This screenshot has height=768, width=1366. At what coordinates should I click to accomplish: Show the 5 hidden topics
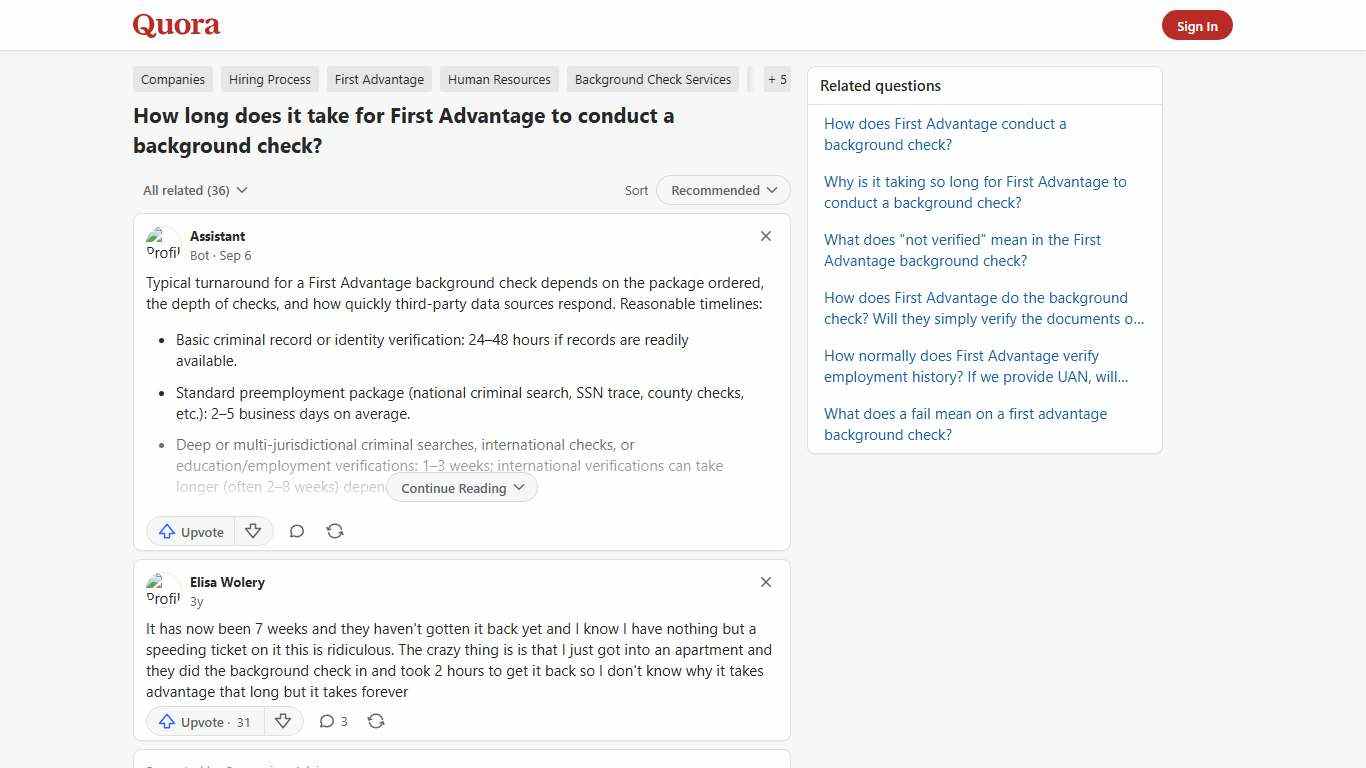point(777,79)
